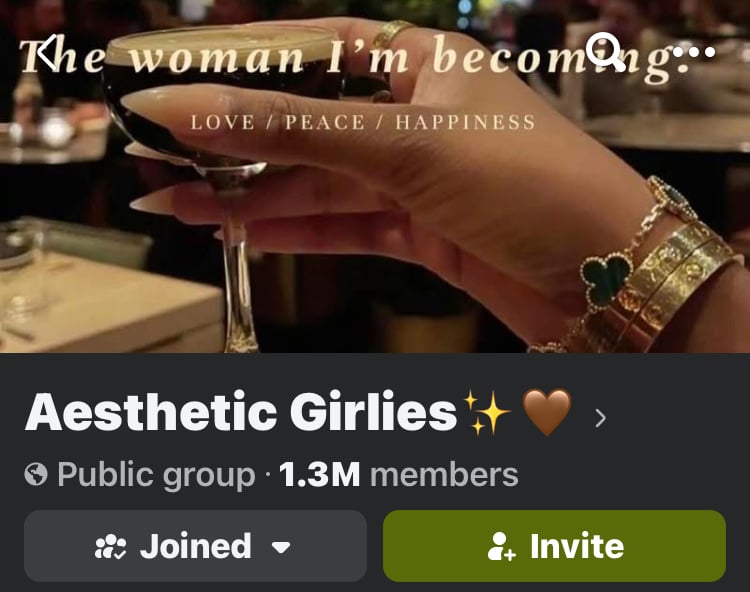Click the brown heart emoji in title
This screenshot has height=592, width=750.
pos(547,413)
